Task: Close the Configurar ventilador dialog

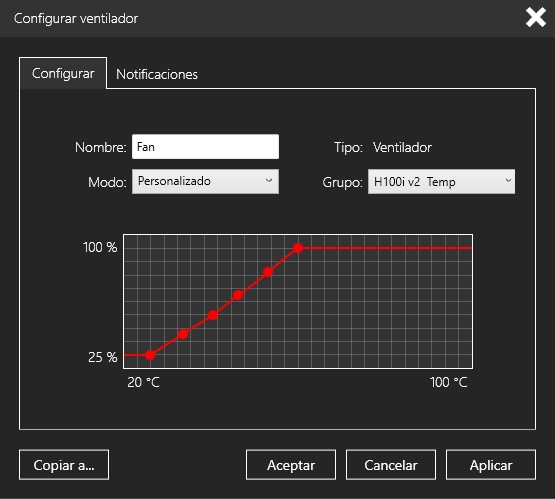Action: (536, 18)
